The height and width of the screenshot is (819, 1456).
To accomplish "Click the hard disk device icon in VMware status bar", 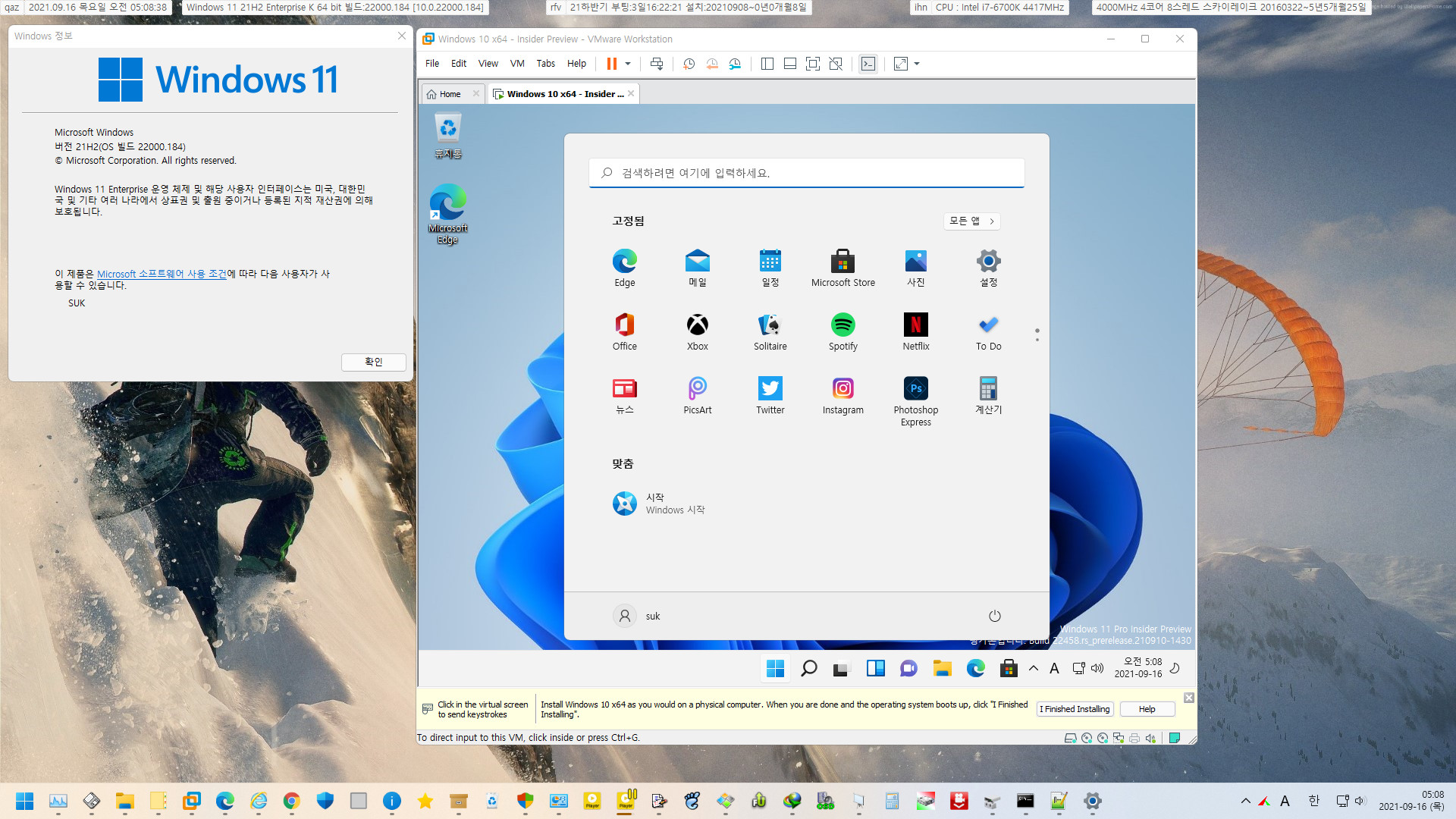I will coord(1071,738).
